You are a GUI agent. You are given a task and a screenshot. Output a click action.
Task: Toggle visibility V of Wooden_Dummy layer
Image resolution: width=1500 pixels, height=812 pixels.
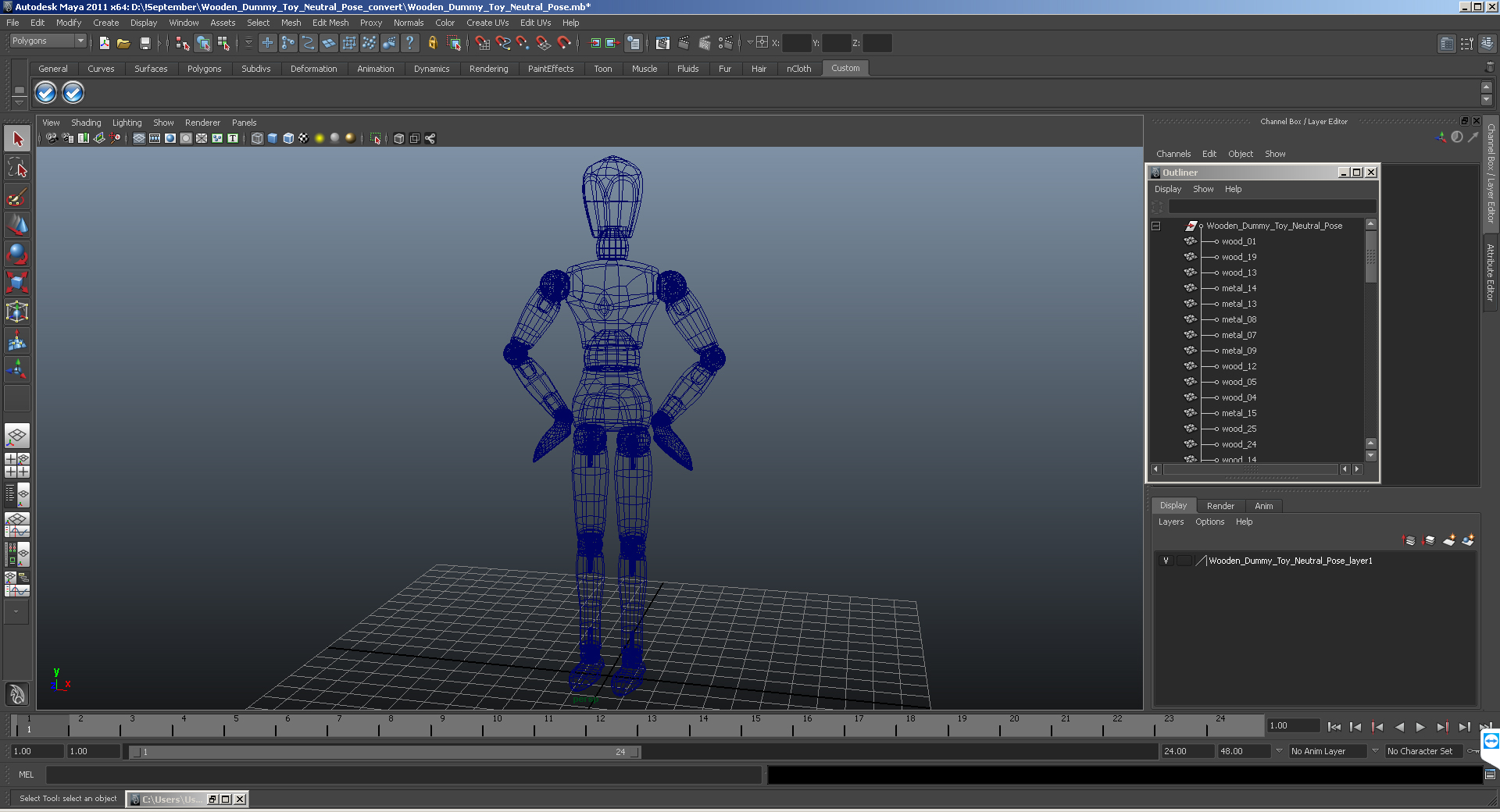tap(1166, 561)
